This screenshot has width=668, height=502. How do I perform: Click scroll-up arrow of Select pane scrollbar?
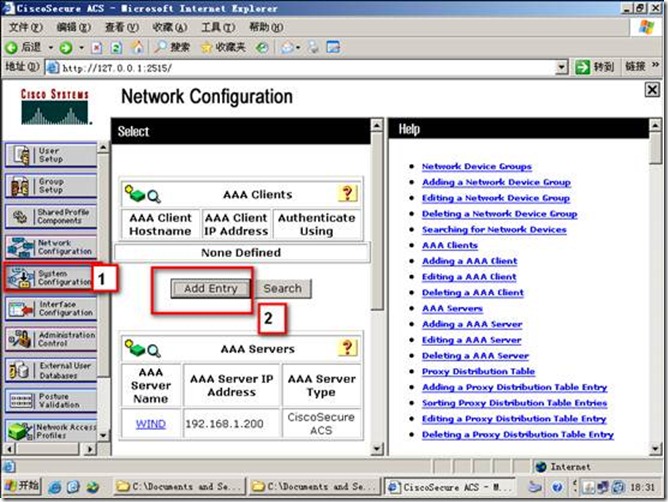point(377,125)
